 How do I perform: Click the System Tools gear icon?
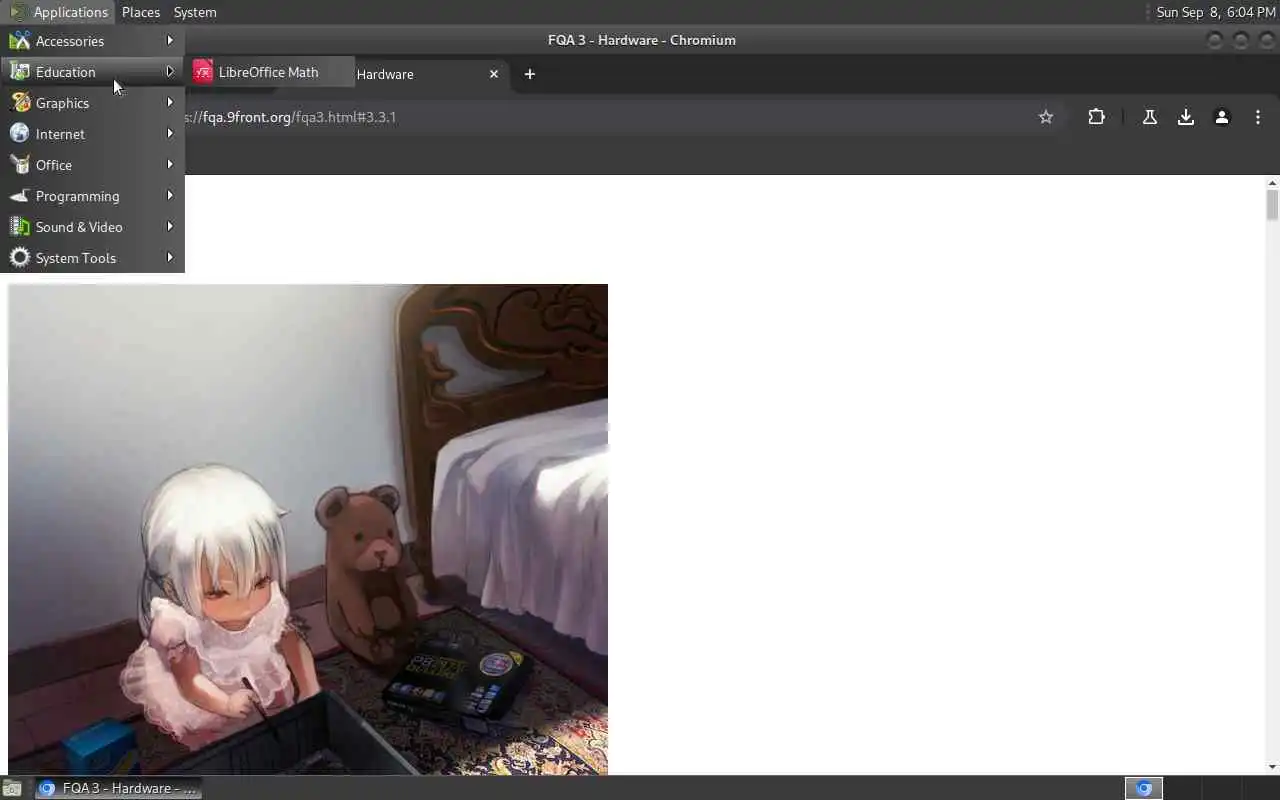(19, 258)
